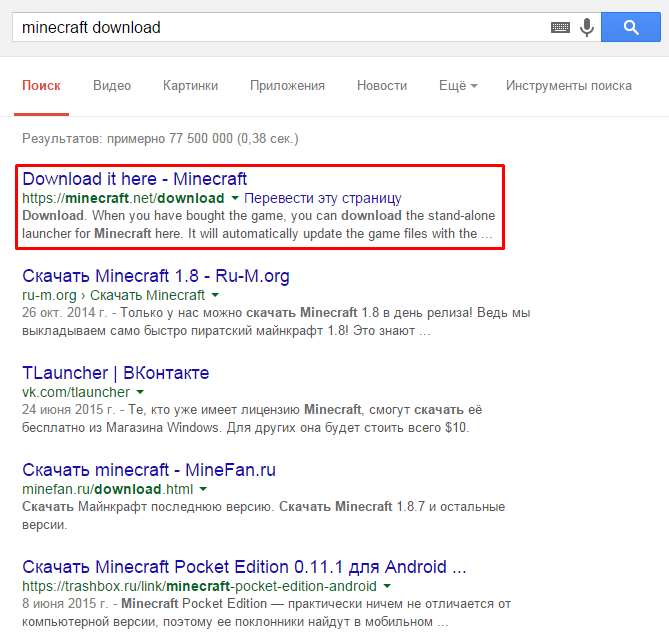The image size is (669, 636).
Task: Click the vk.com/tlauncher URL text
Action: [x=76, y=392]
